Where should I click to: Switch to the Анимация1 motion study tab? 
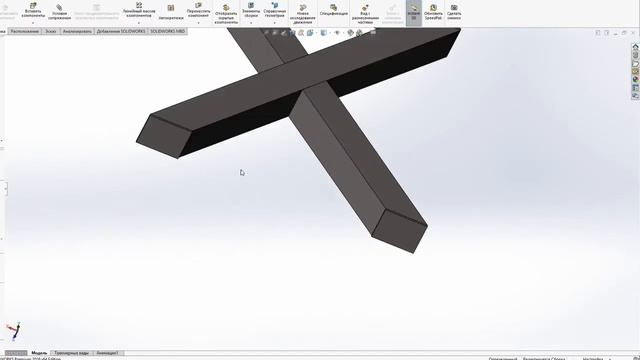pos(108,353)
